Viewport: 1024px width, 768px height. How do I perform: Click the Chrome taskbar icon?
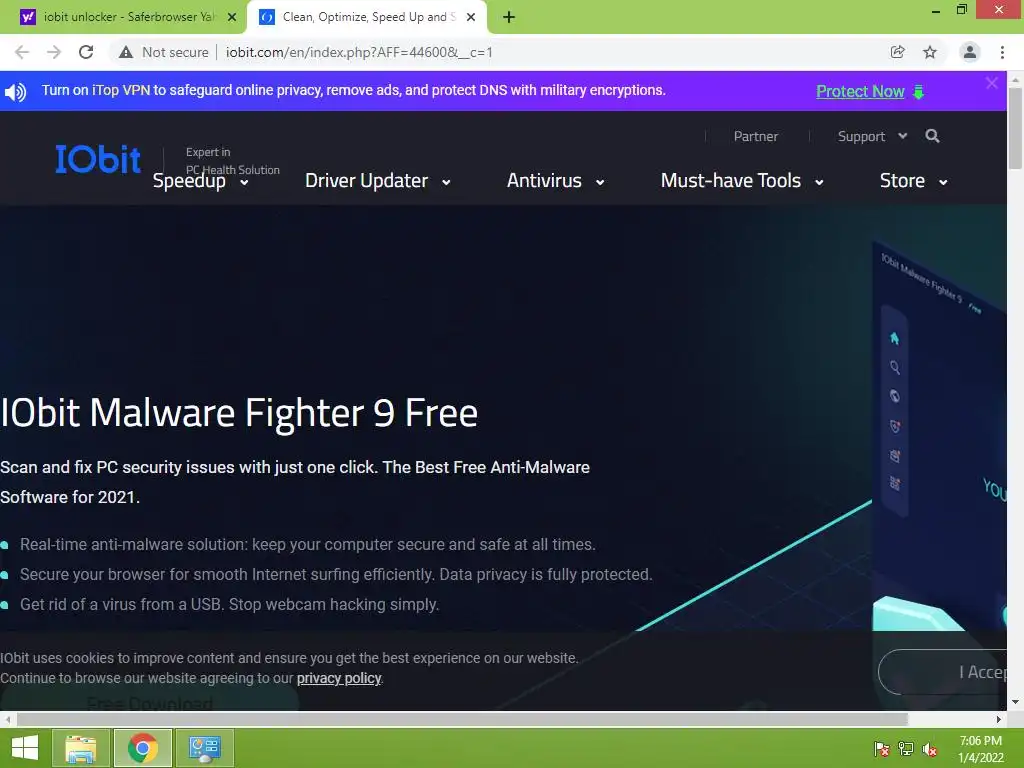(143, 748)
